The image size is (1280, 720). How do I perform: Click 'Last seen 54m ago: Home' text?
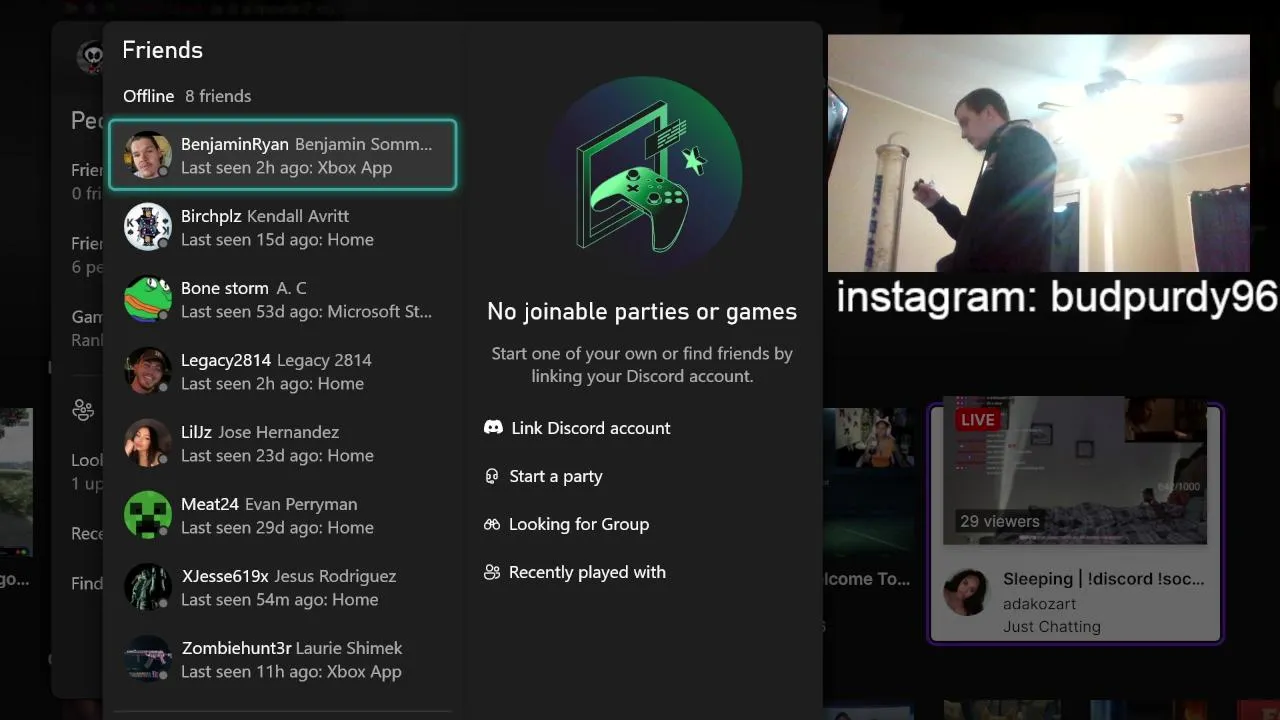(x=279, y=600)
